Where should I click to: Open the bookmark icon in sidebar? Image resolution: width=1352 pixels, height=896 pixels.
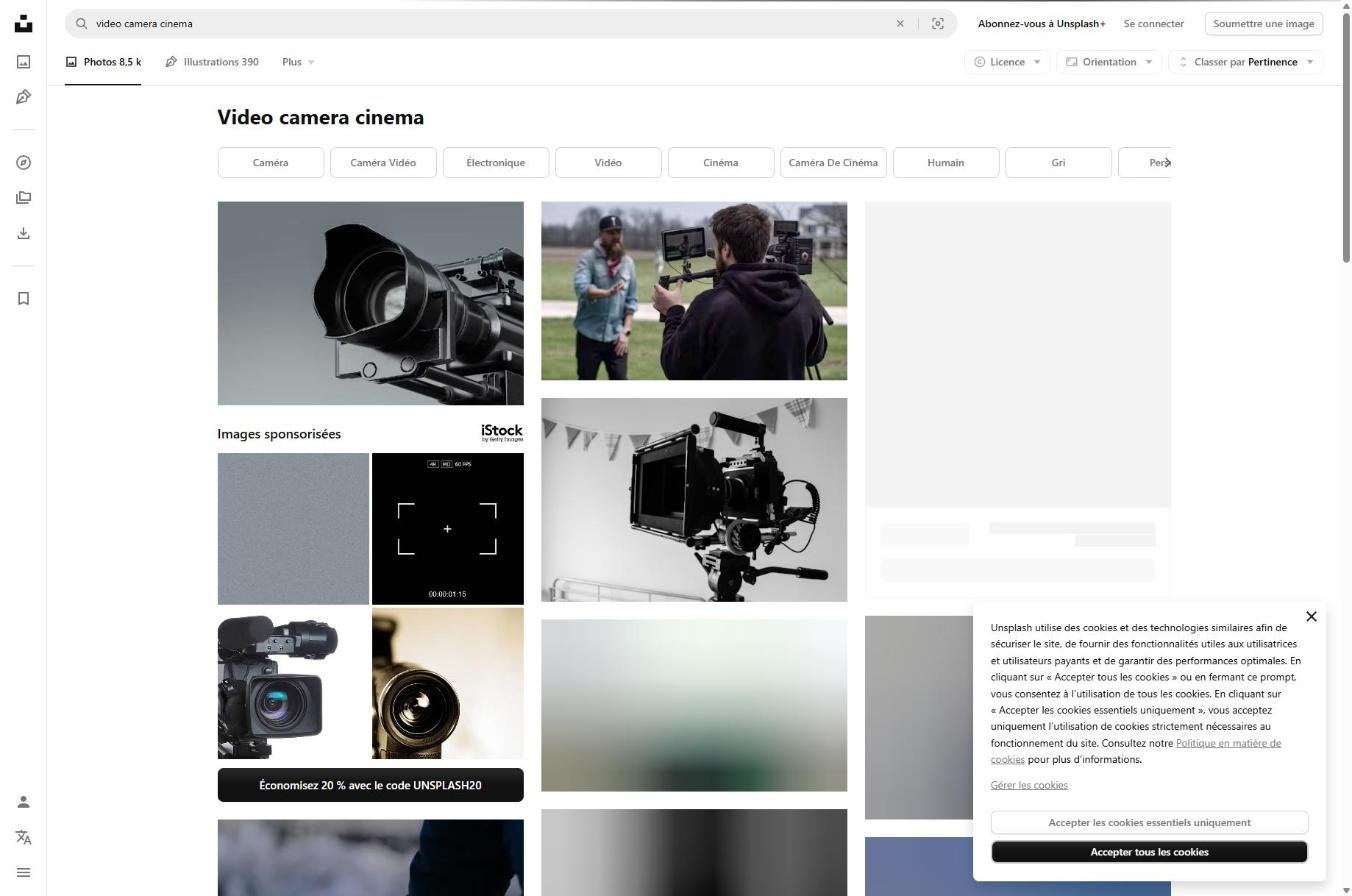coord(23,299)
